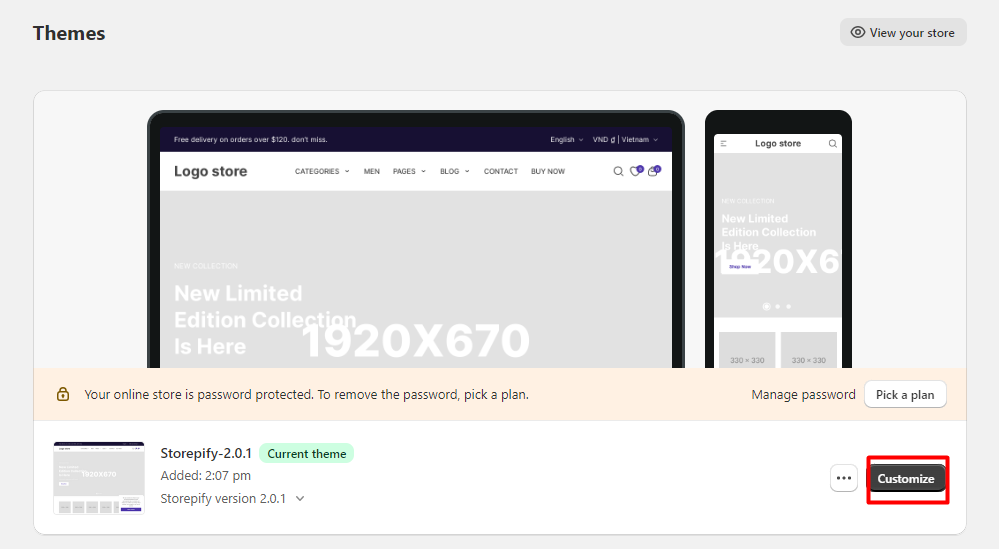999x549 pixels.
Task: Open the Manage password link
Action: click(x=803, y=395)
